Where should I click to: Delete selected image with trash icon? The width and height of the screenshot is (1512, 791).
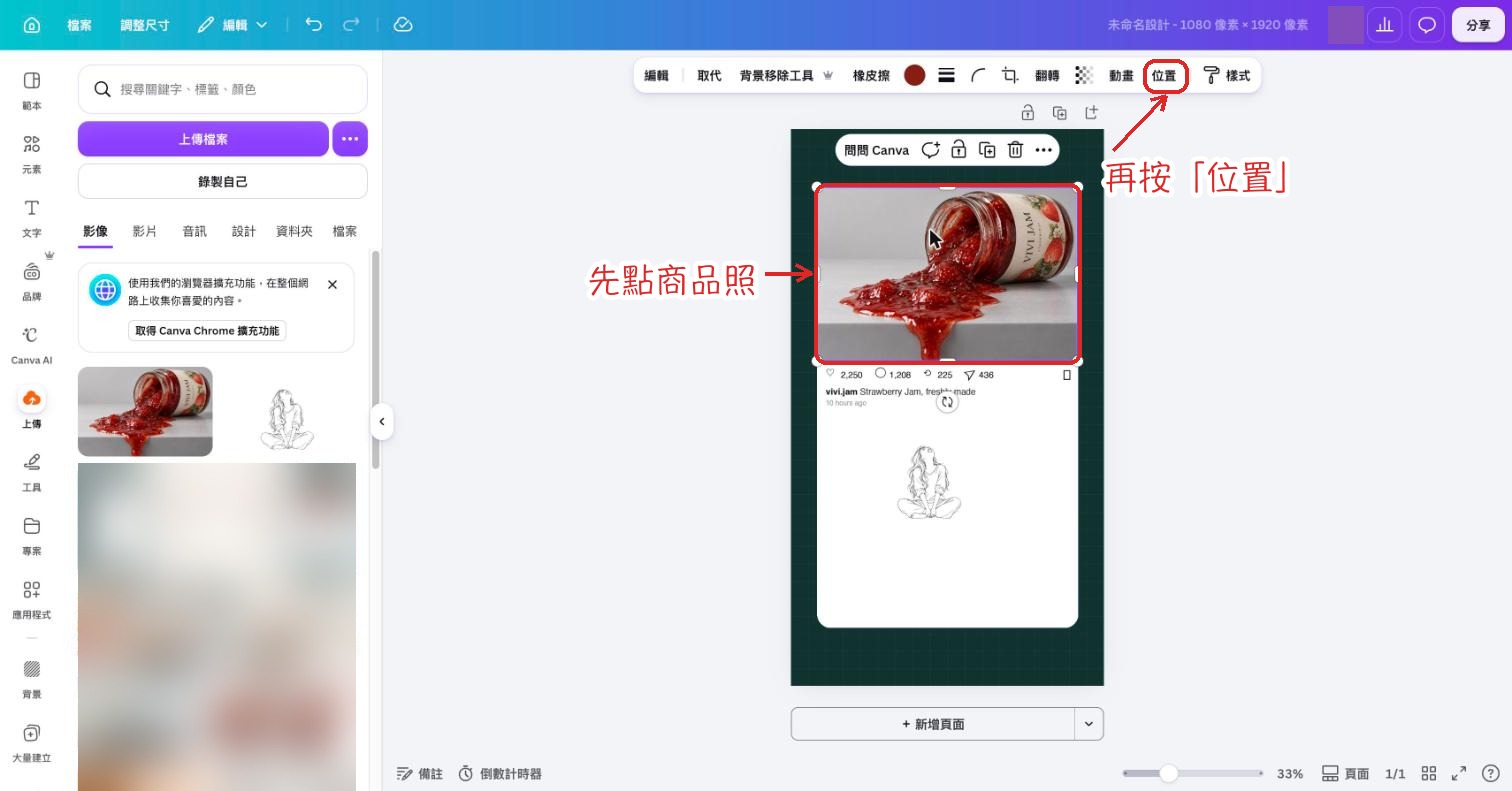pos(1015,150)
